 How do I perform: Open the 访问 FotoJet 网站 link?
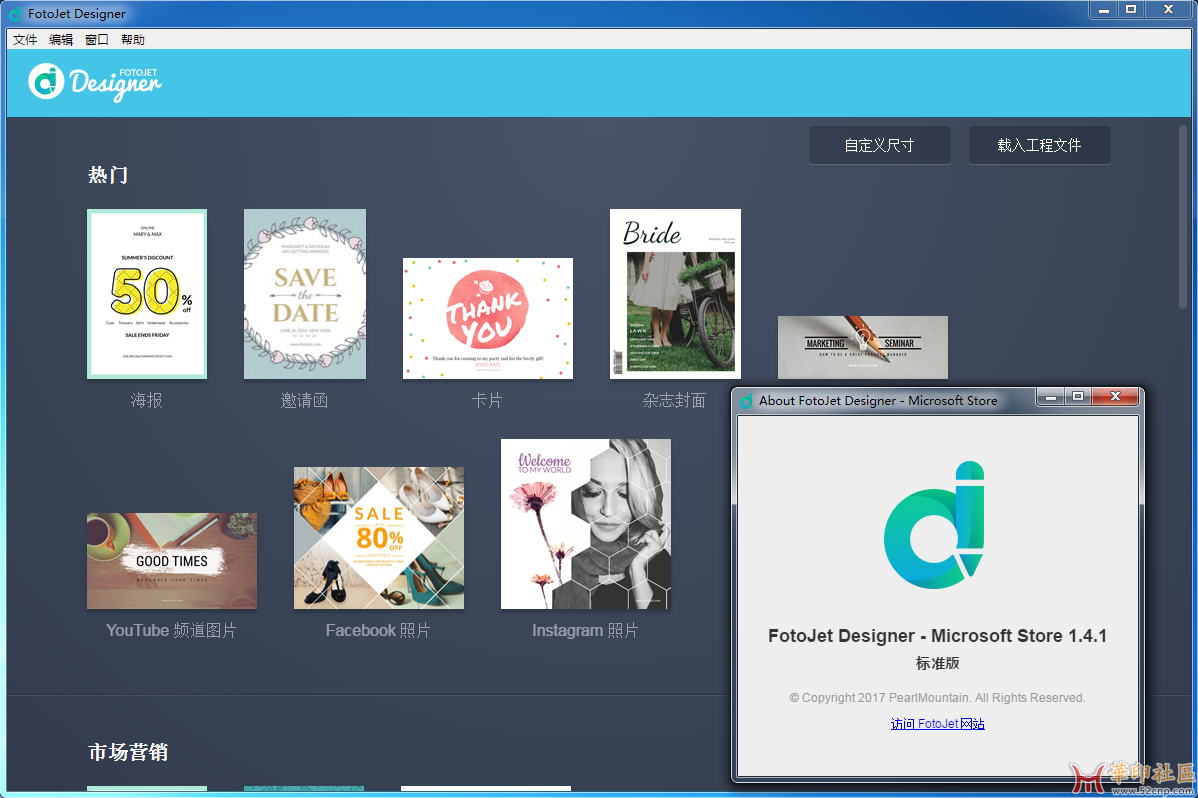point(937,724)
